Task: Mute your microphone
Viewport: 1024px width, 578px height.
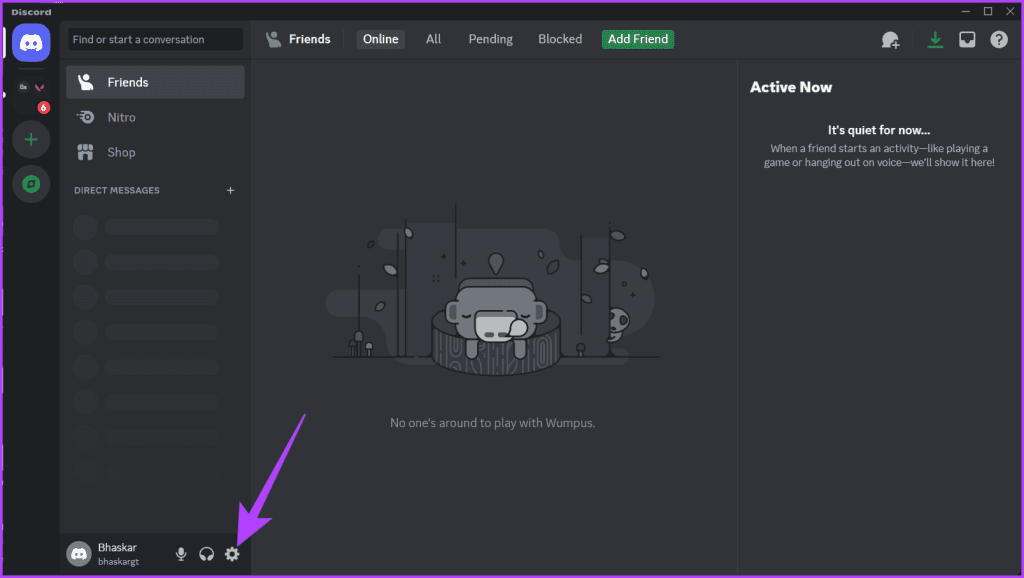Action: (181, 553)
